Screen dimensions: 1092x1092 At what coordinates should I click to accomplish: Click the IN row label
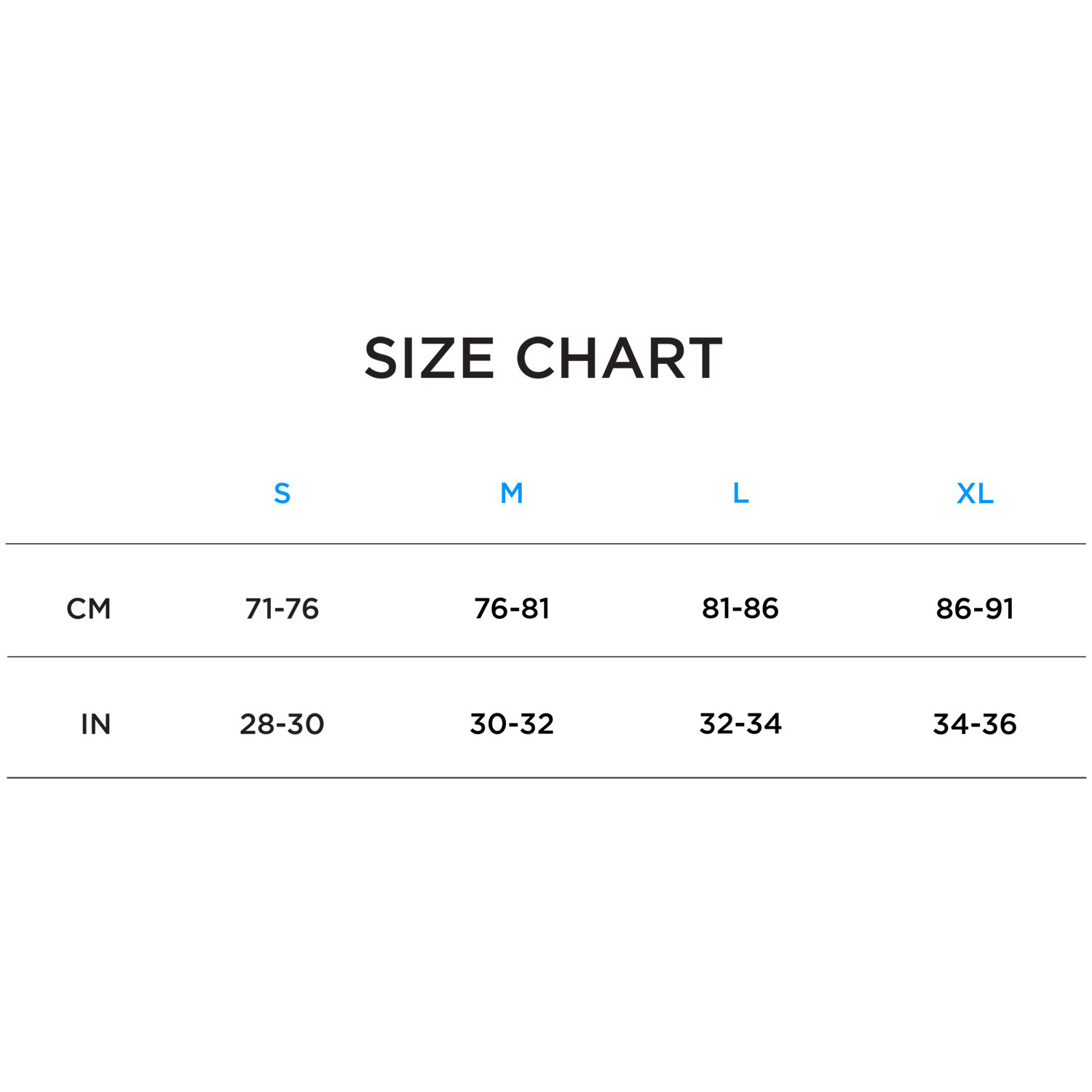pyautogui.click(x=95, y=724)
